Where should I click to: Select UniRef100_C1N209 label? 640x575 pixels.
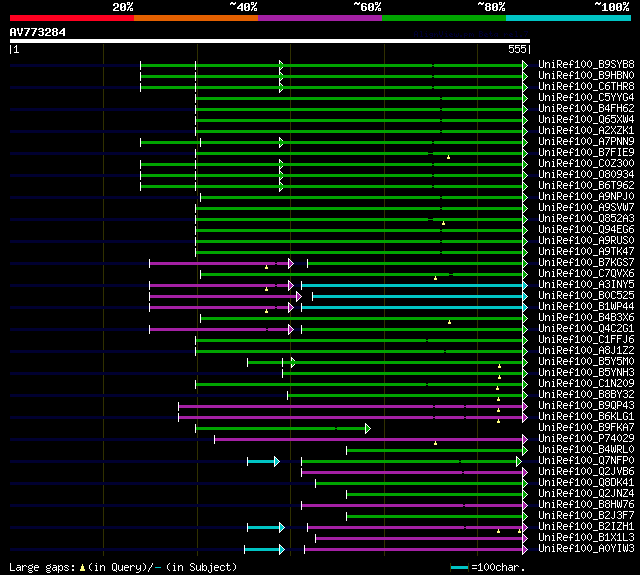click(586, 384)
